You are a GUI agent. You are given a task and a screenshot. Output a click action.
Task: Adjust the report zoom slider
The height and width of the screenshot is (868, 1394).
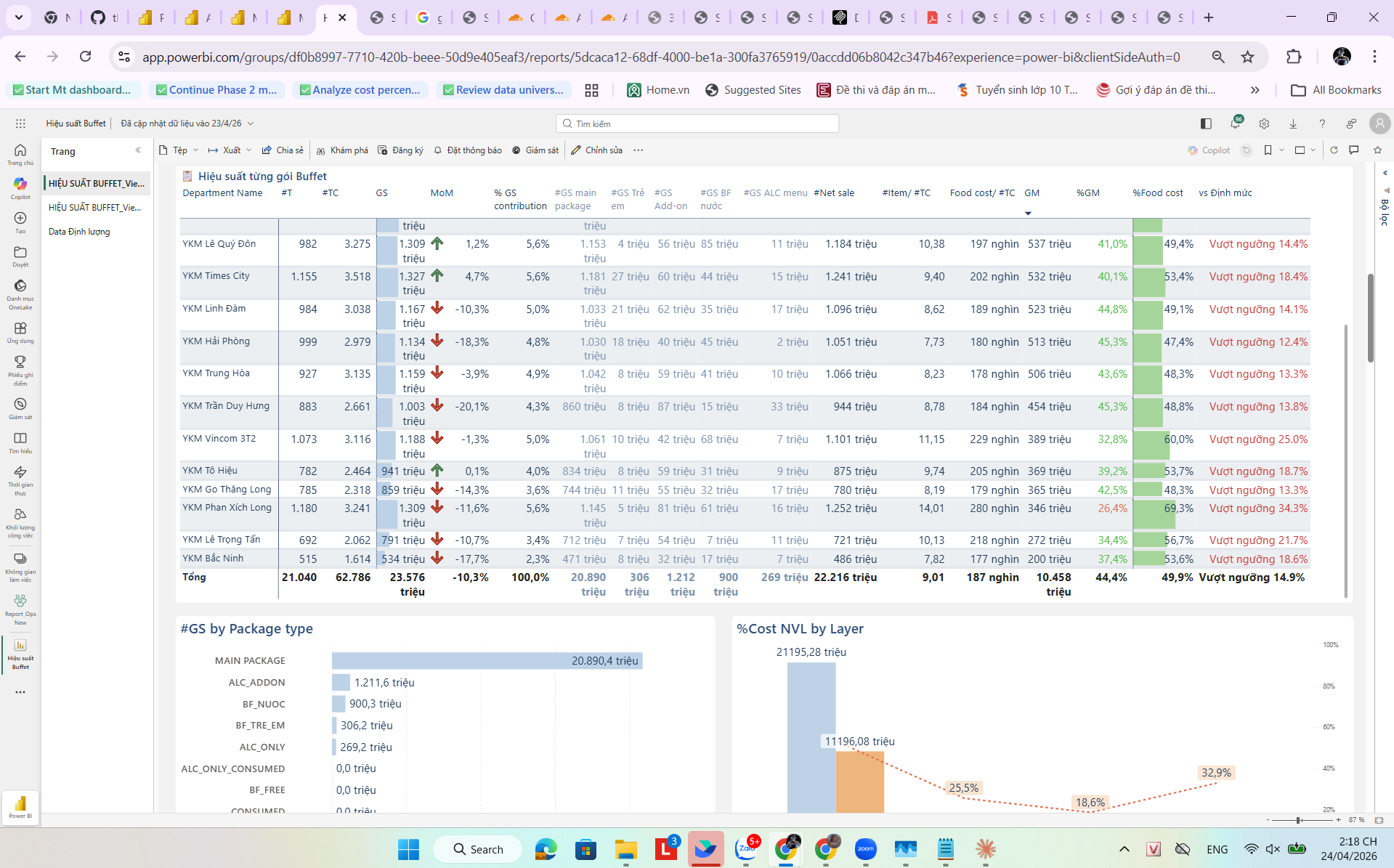(1299, 820)
